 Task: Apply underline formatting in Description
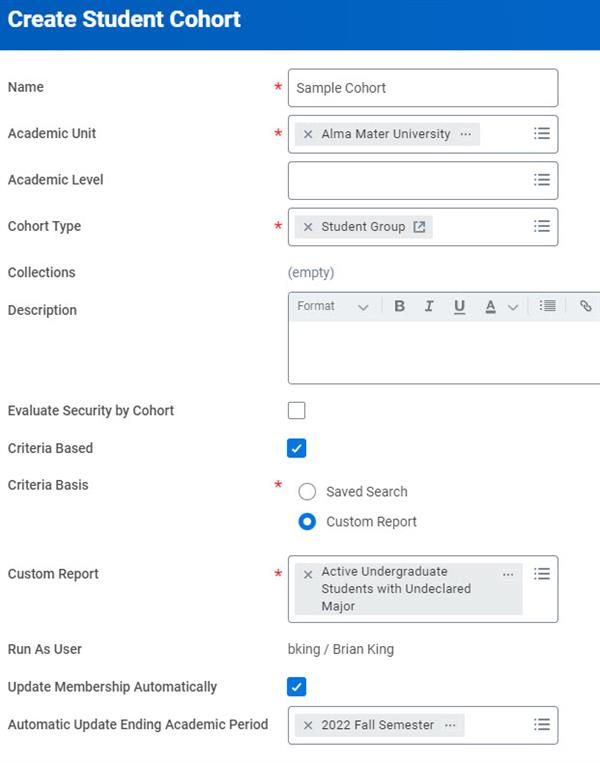tap(459, 307)
